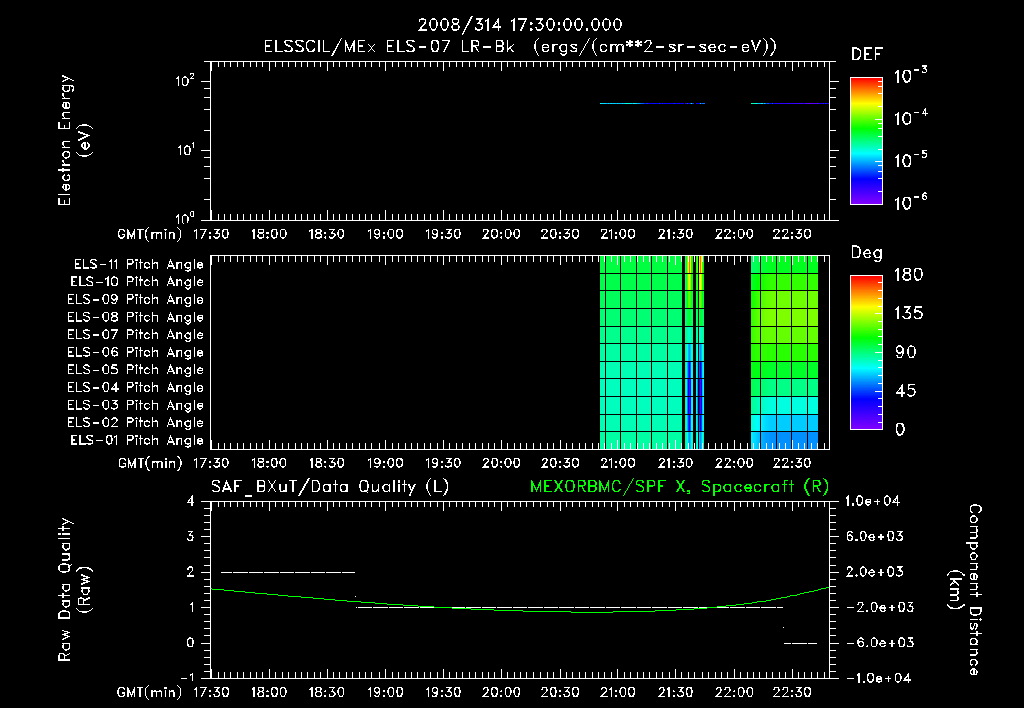Click the Raw Data Quality axis label
The width and height of the screenshot is (1024, 708).
[x=74, y=590]
